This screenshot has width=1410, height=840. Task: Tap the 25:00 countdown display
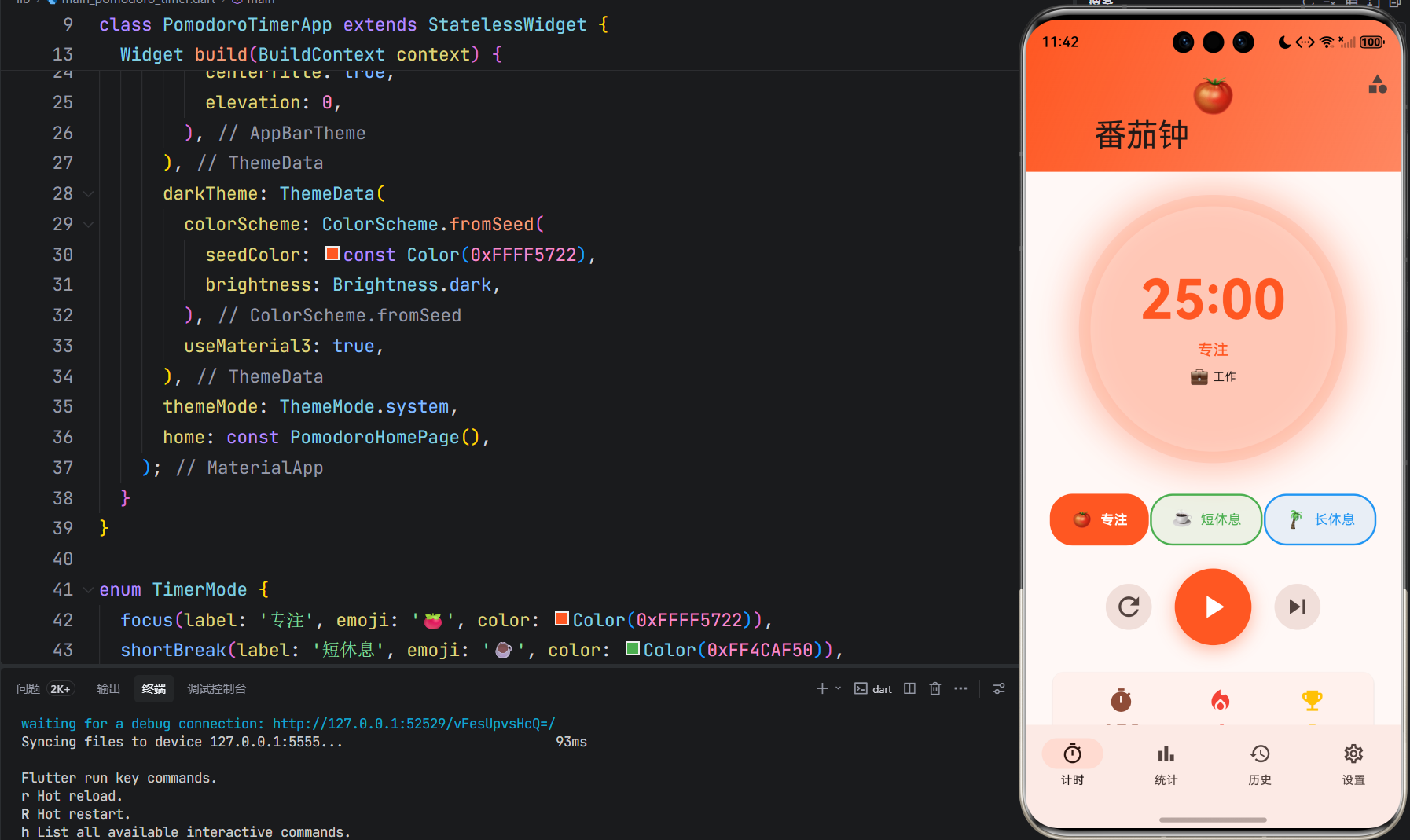[1213, 299]
